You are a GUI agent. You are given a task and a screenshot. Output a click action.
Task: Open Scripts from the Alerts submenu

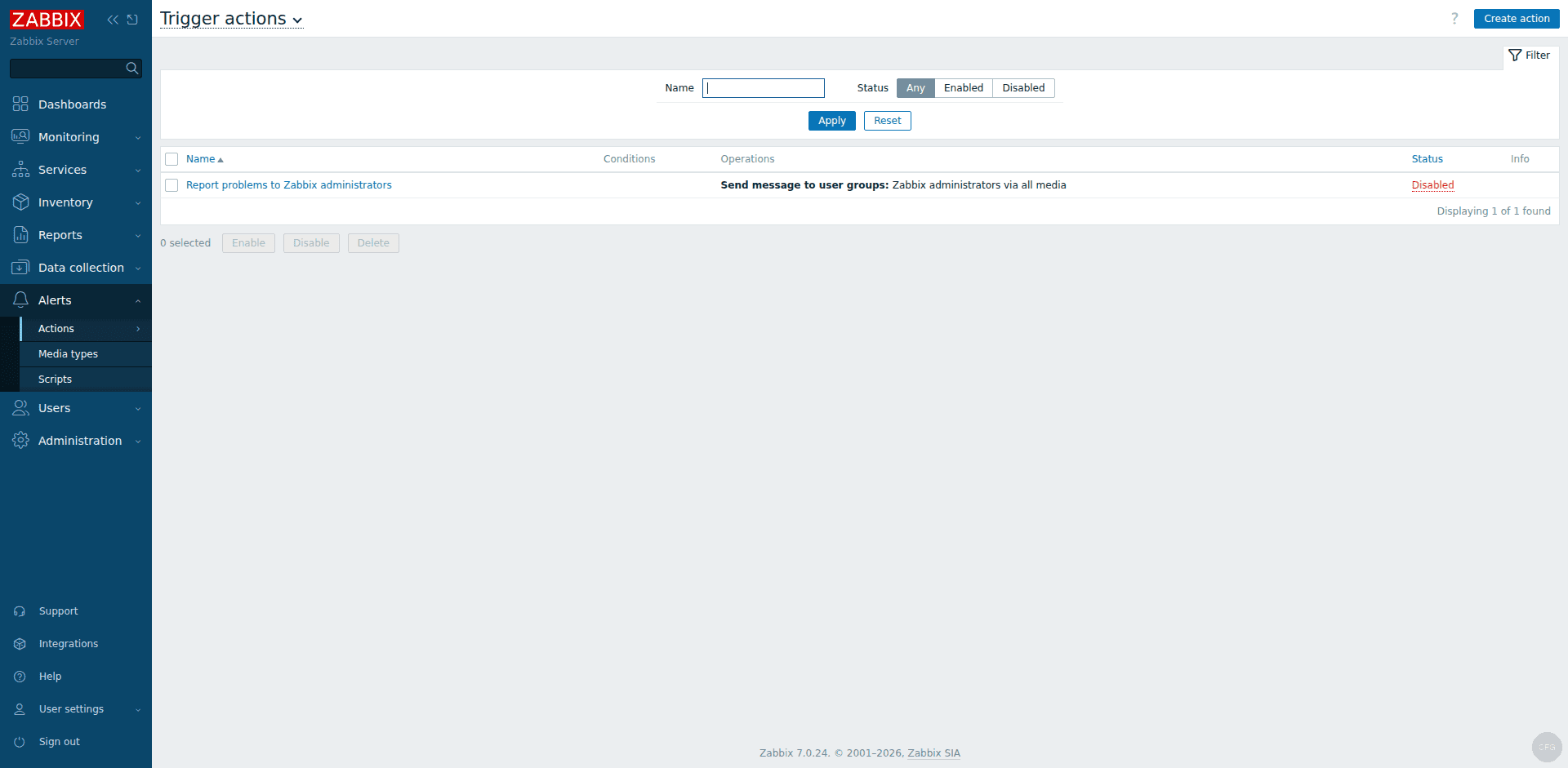tap(55, 379)
